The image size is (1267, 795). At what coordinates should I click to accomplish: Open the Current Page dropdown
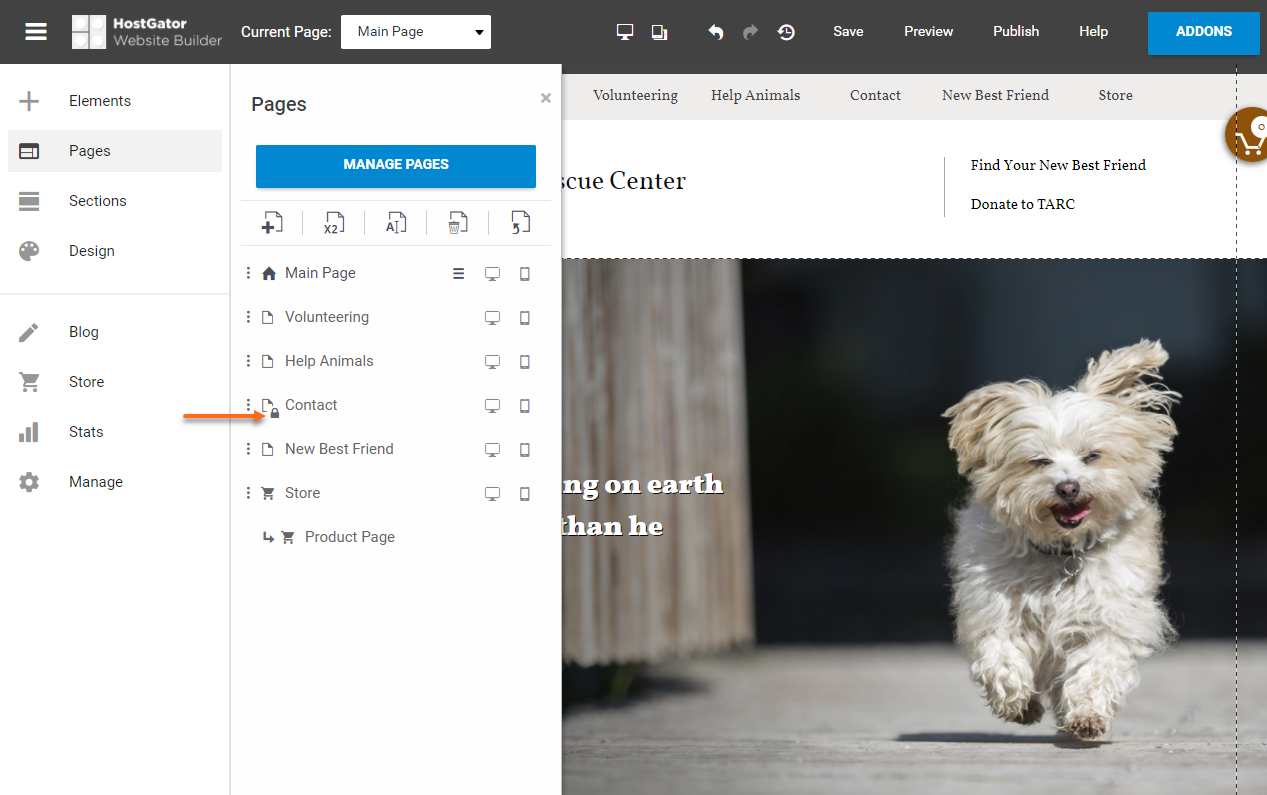point(416,32)
